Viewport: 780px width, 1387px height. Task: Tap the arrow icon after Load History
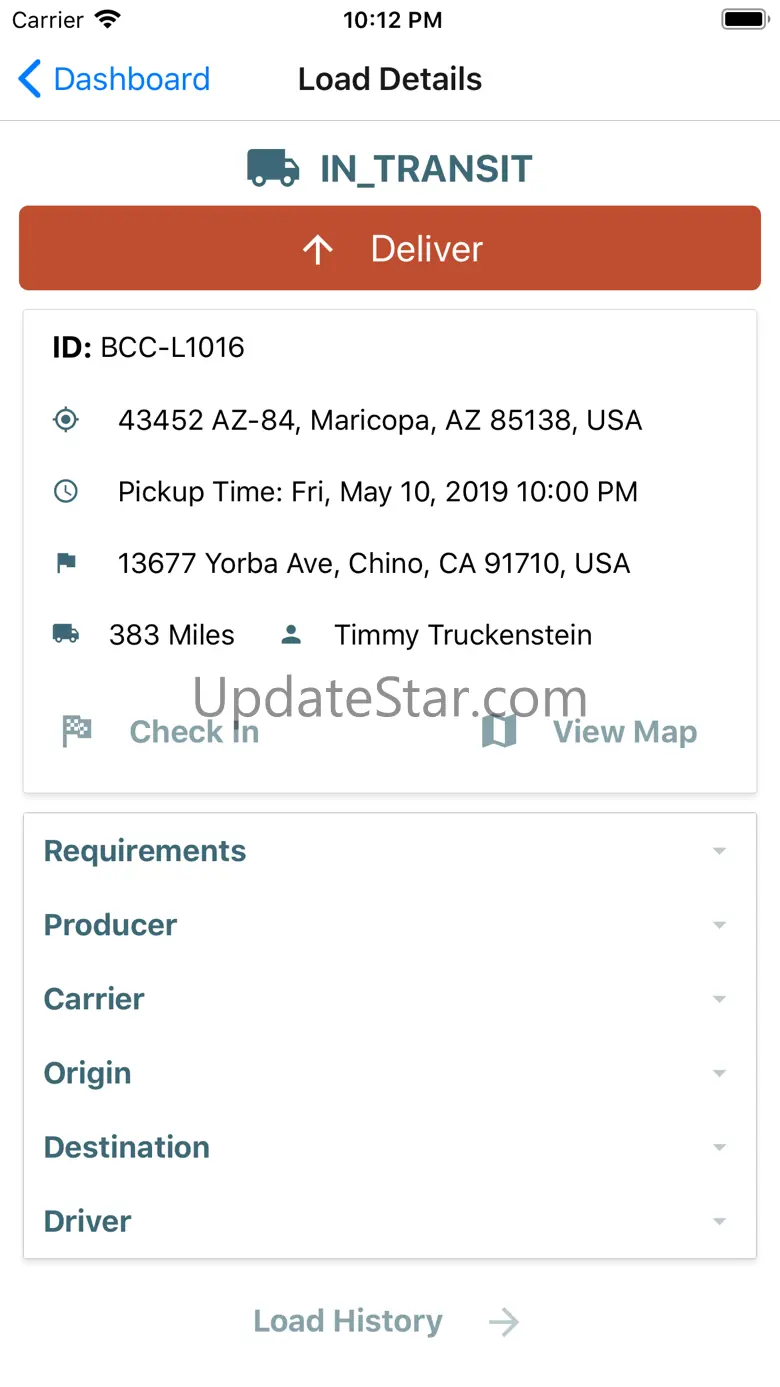504,1322
